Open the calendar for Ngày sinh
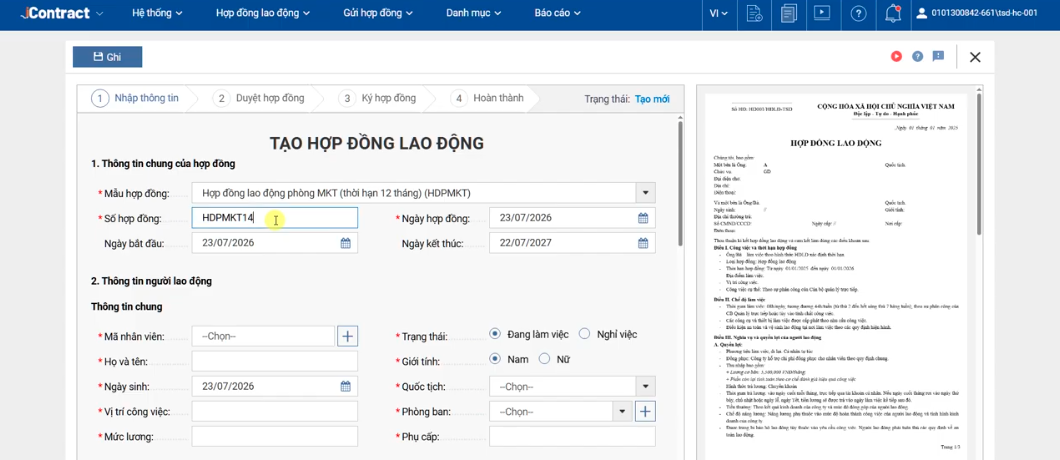 [x=345, y=386]
